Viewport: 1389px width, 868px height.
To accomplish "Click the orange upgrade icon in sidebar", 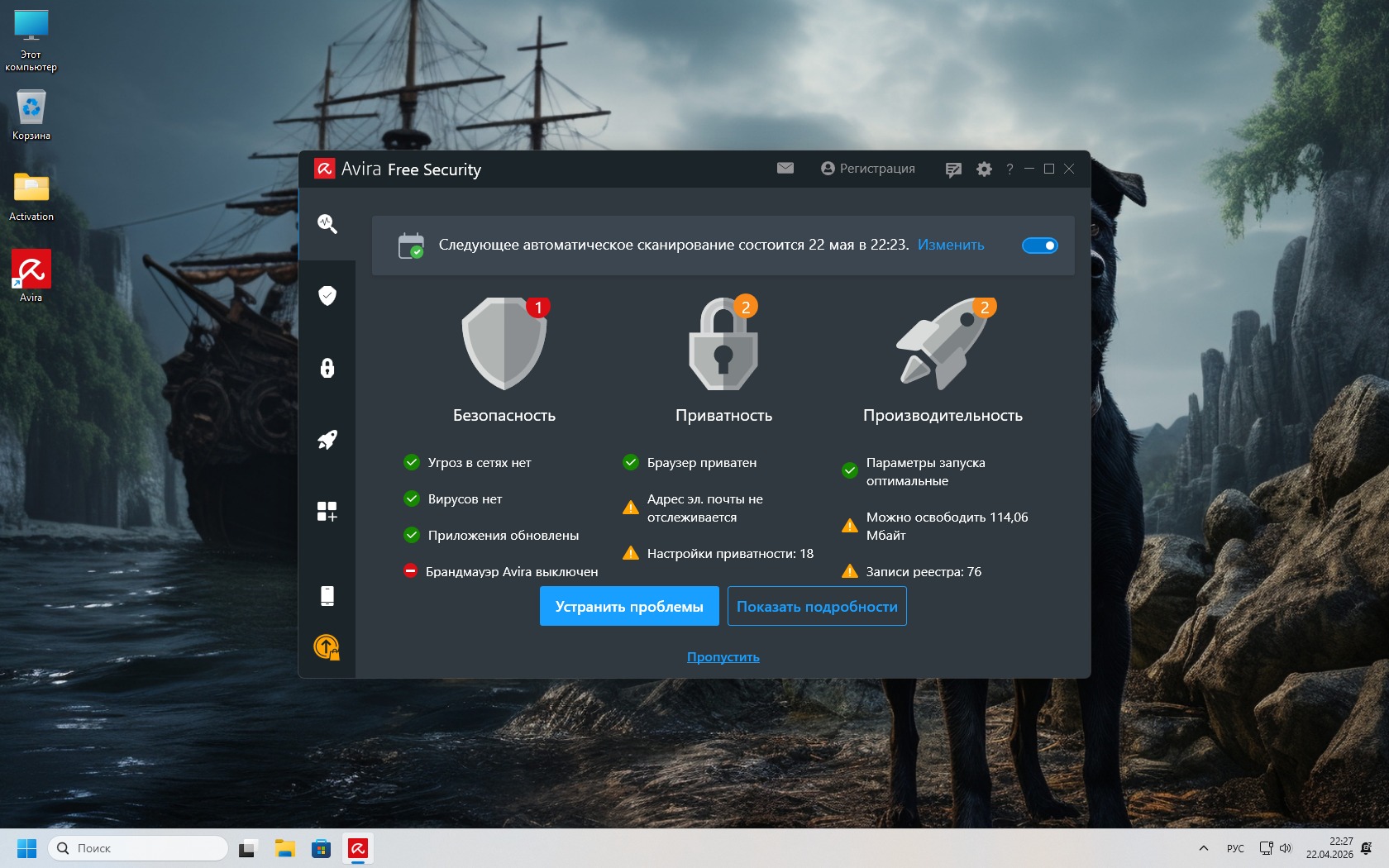I will [327, 647].
